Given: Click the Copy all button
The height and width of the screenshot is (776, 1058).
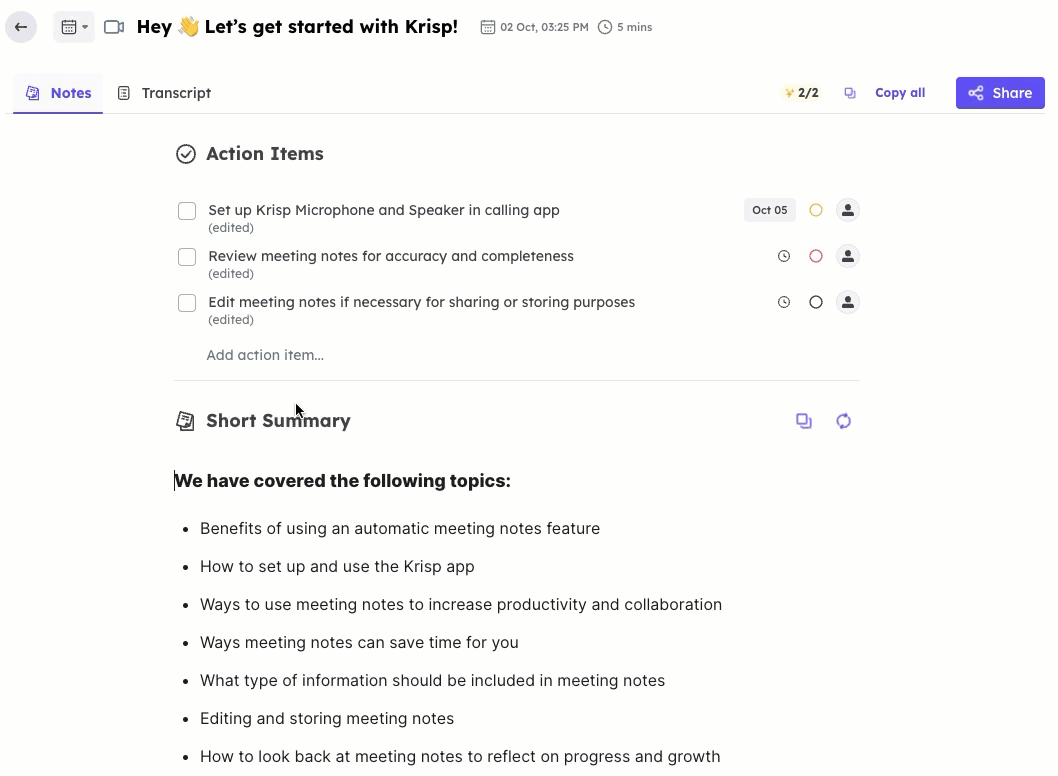Looking at the screenshot, I should click(885, 93).
